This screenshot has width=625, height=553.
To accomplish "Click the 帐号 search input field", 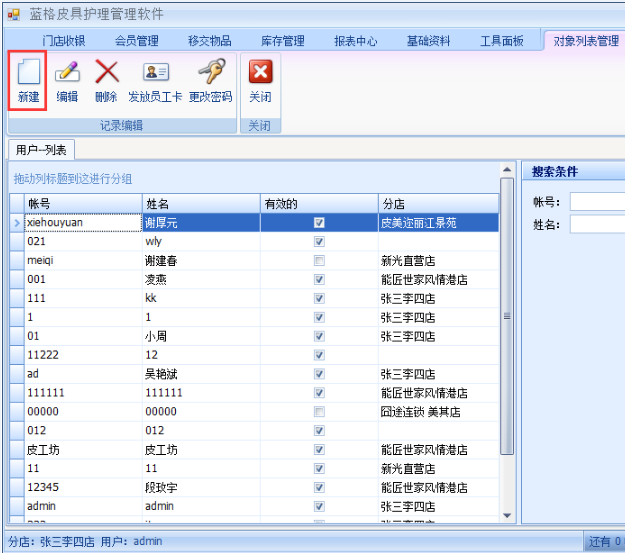I will 597,202.
